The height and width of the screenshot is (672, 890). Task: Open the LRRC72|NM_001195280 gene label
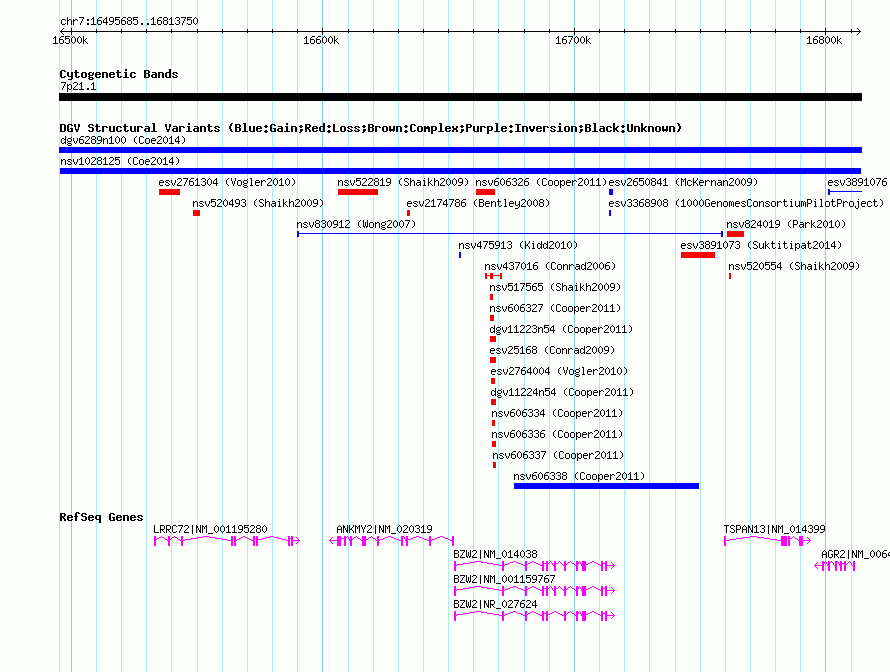(210, 529)
